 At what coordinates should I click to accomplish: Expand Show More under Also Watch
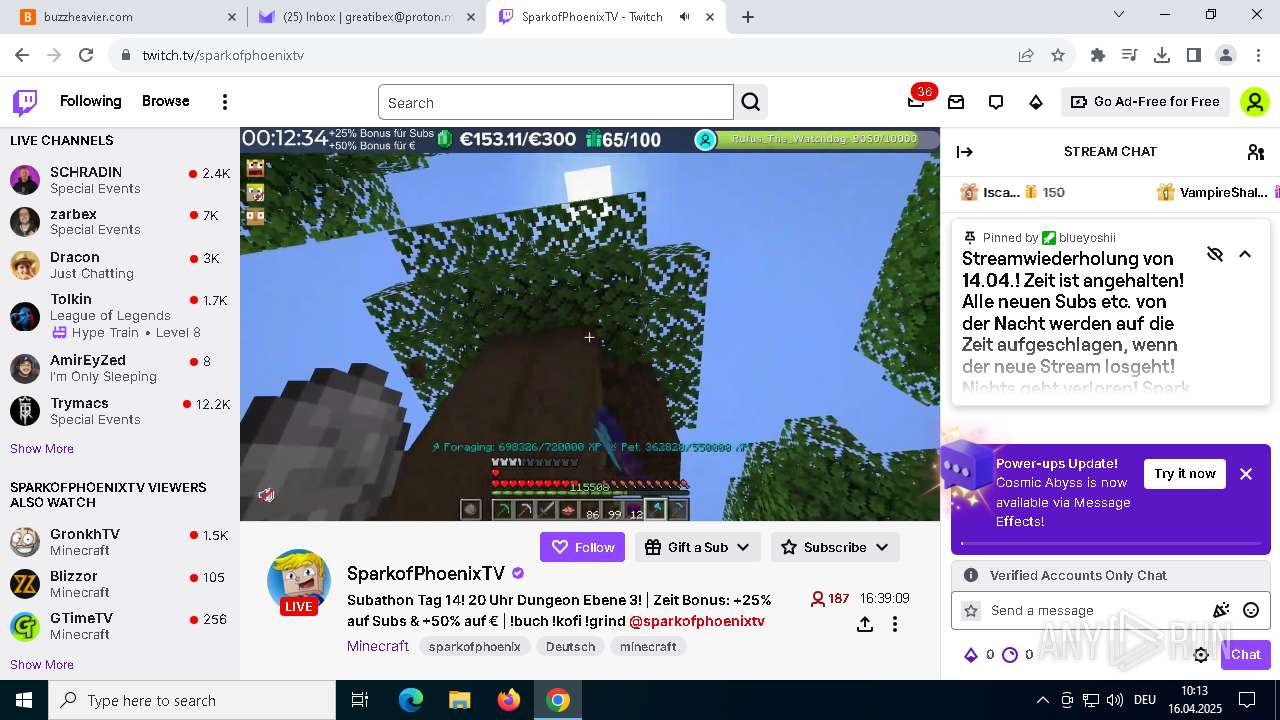tap(42, 665)
